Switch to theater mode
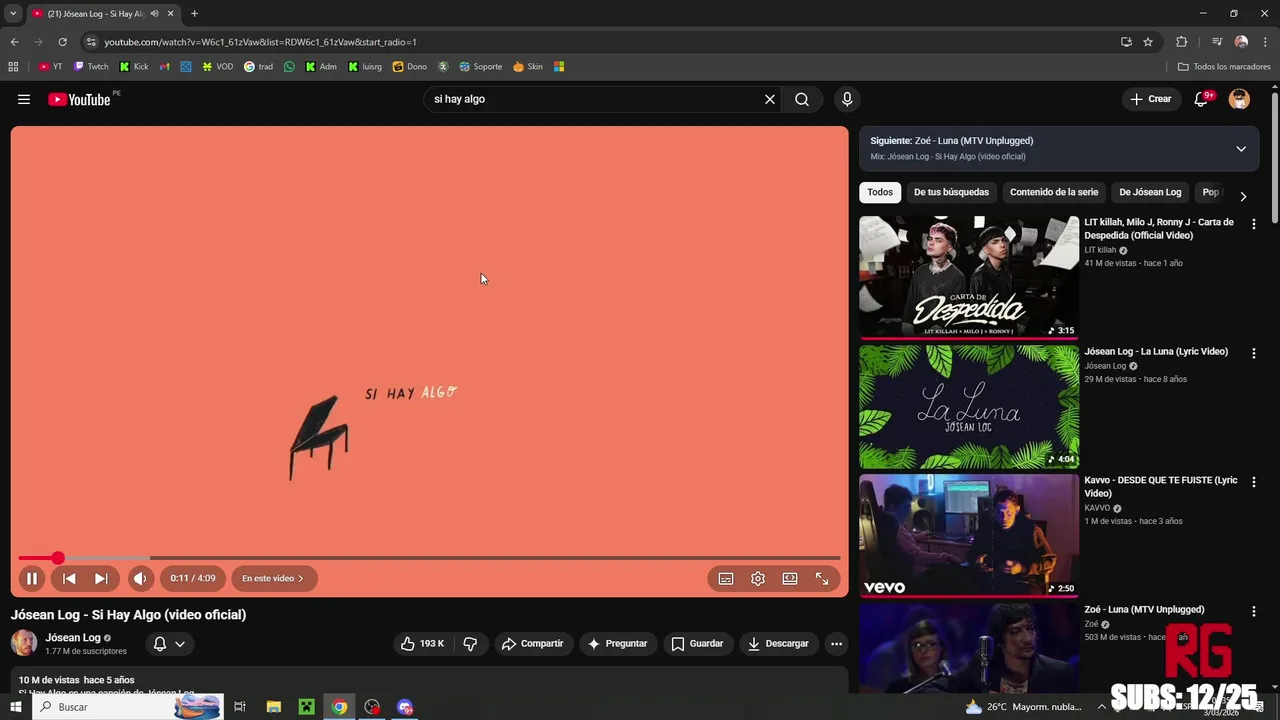The image size is (1280, 720). tap(790, 578)
